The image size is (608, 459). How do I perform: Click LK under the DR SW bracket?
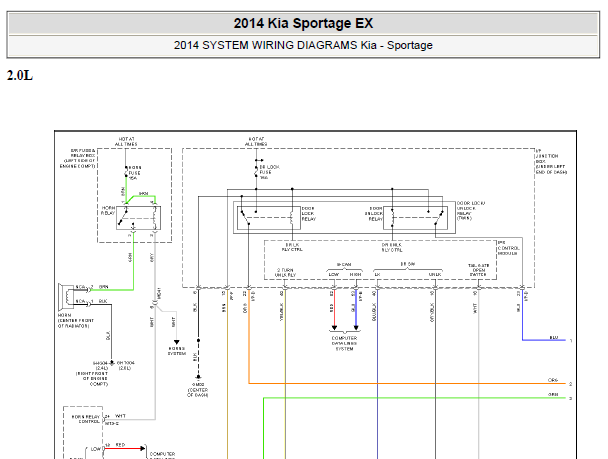click(377, 274)
